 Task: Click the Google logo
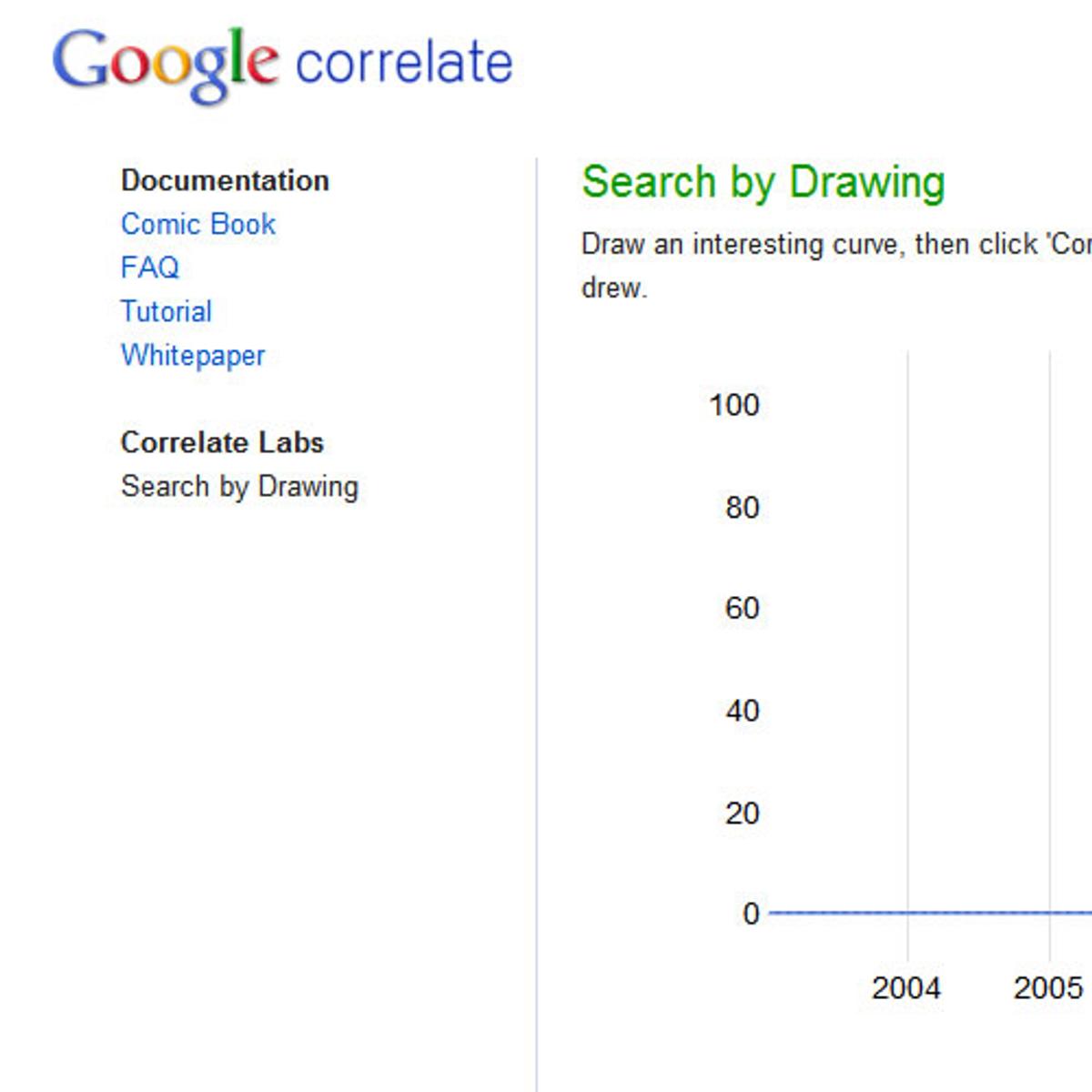pyautogui.click(x=165, y=62)
